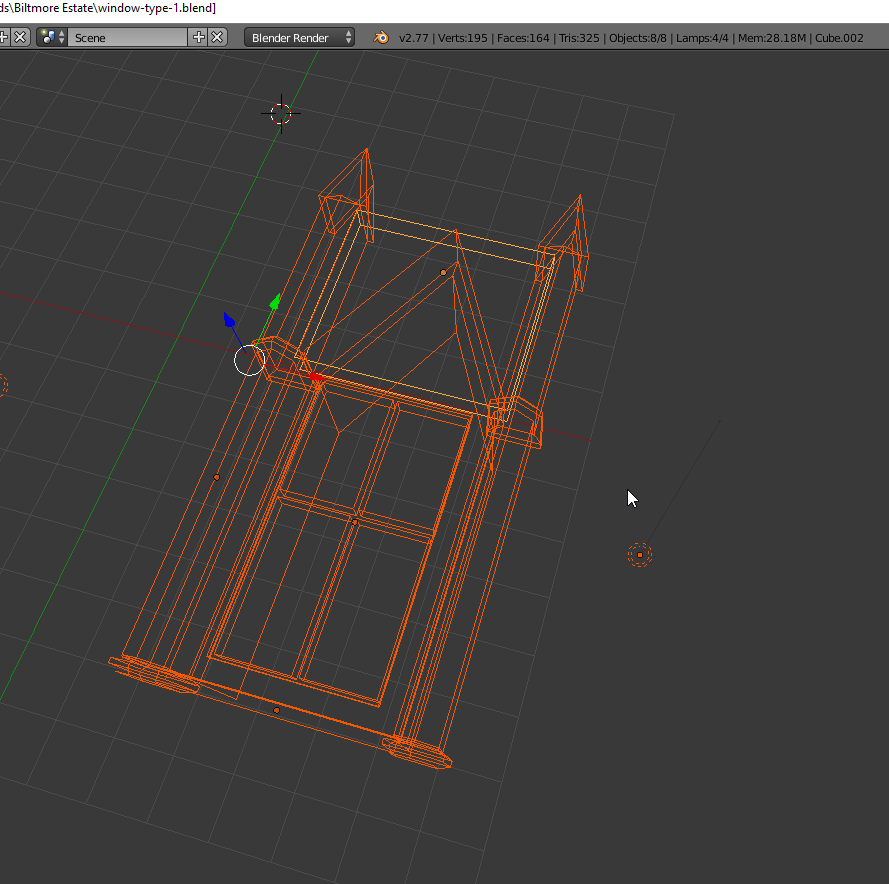
Task: Click the Scene name field
Action: tap(129, 37)
